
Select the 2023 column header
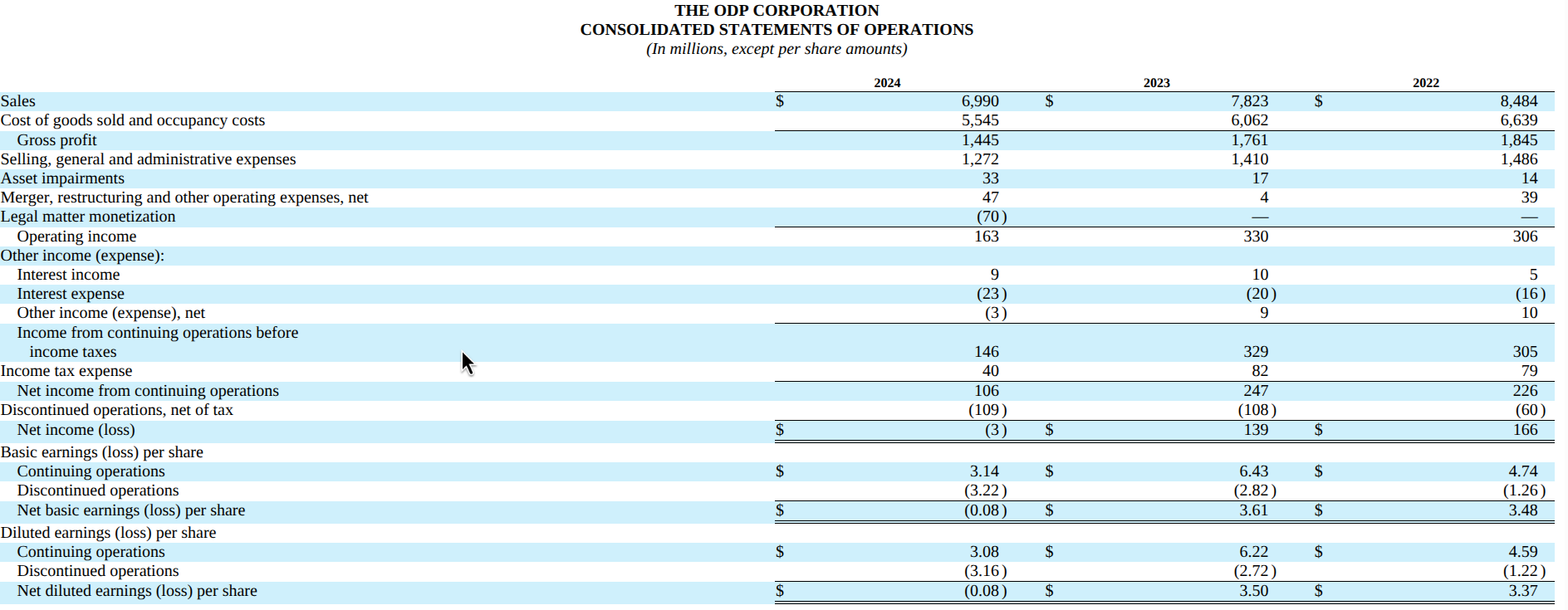1156,83
